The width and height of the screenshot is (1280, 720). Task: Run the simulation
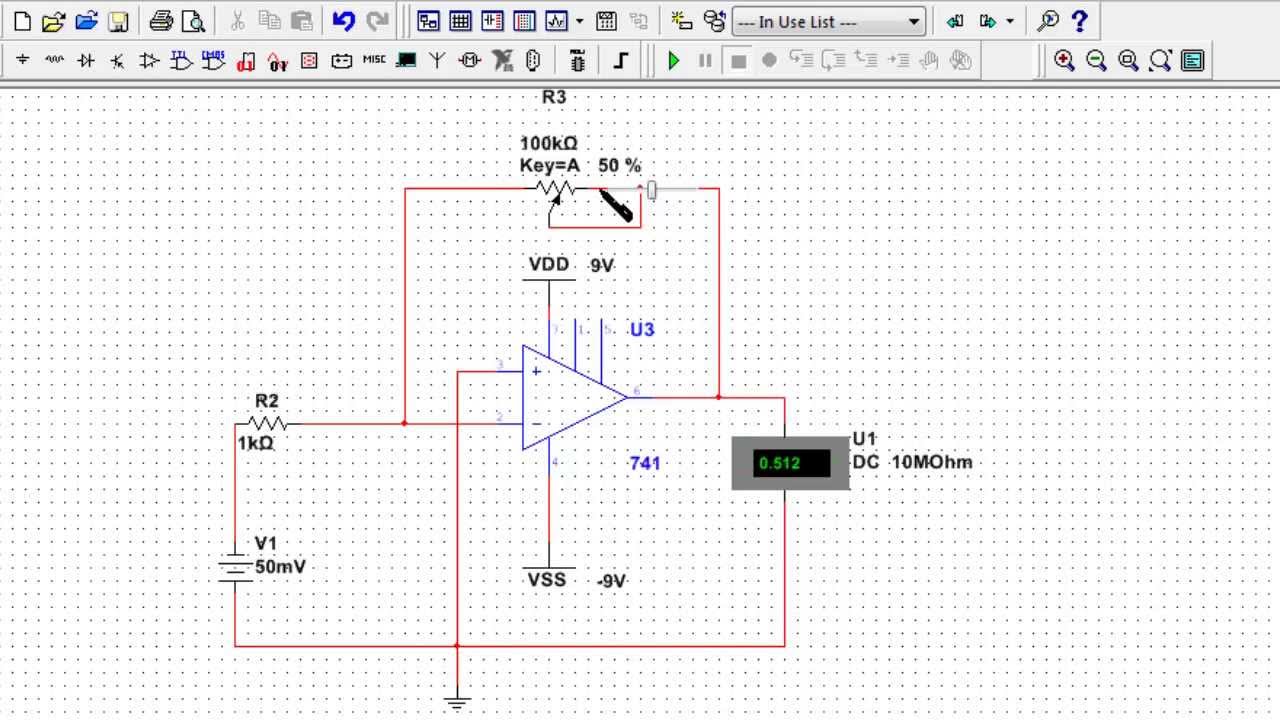click(x=673, y=61)
